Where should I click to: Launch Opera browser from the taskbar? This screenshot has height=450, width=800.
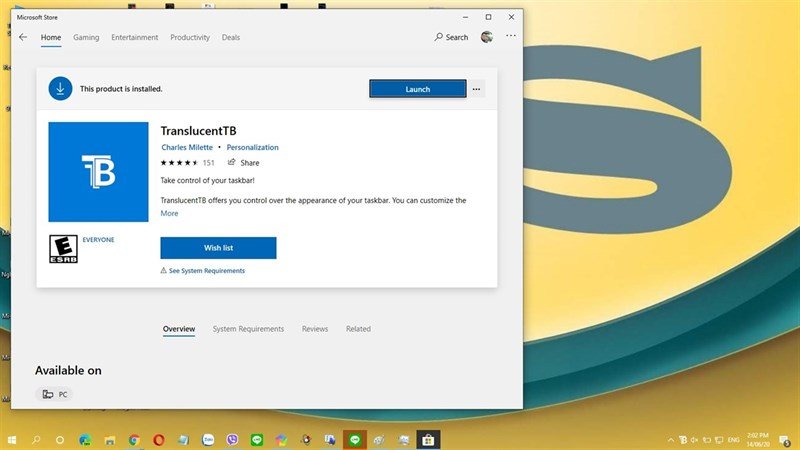tap(159, 440)
